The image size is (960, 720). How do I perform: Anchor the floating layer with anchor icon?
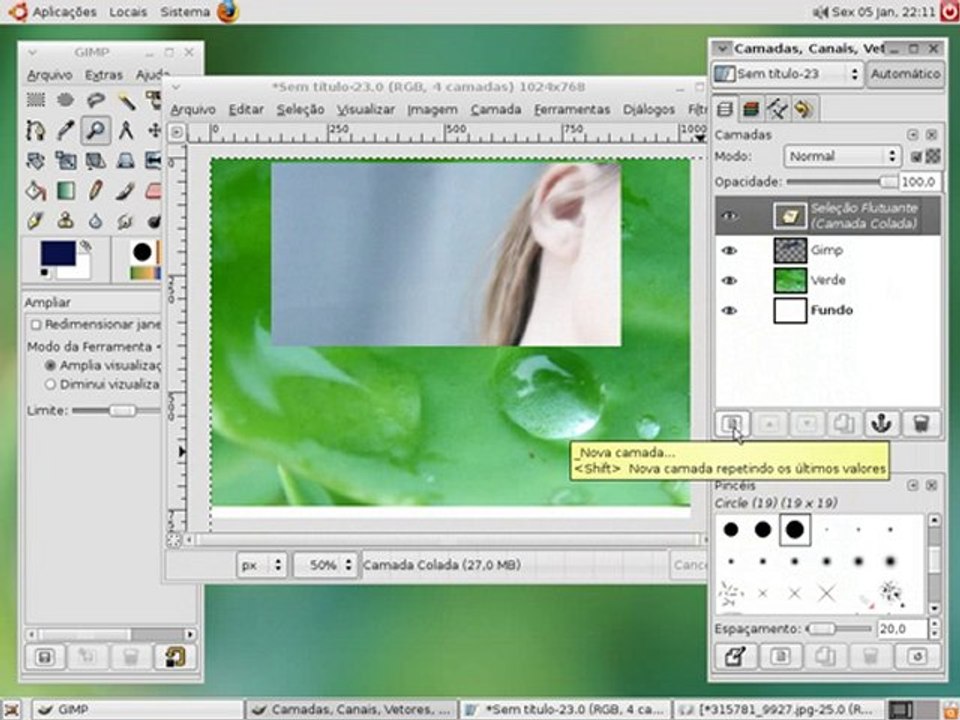point(882,424)
